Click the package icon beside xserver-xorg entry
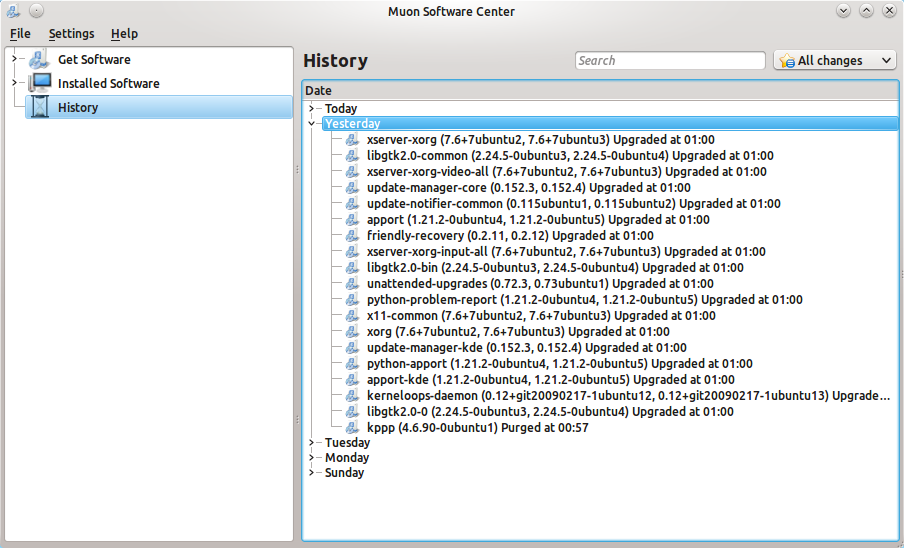Image resolution: width=904 pixels, height=548 pixels. [352, 139]
